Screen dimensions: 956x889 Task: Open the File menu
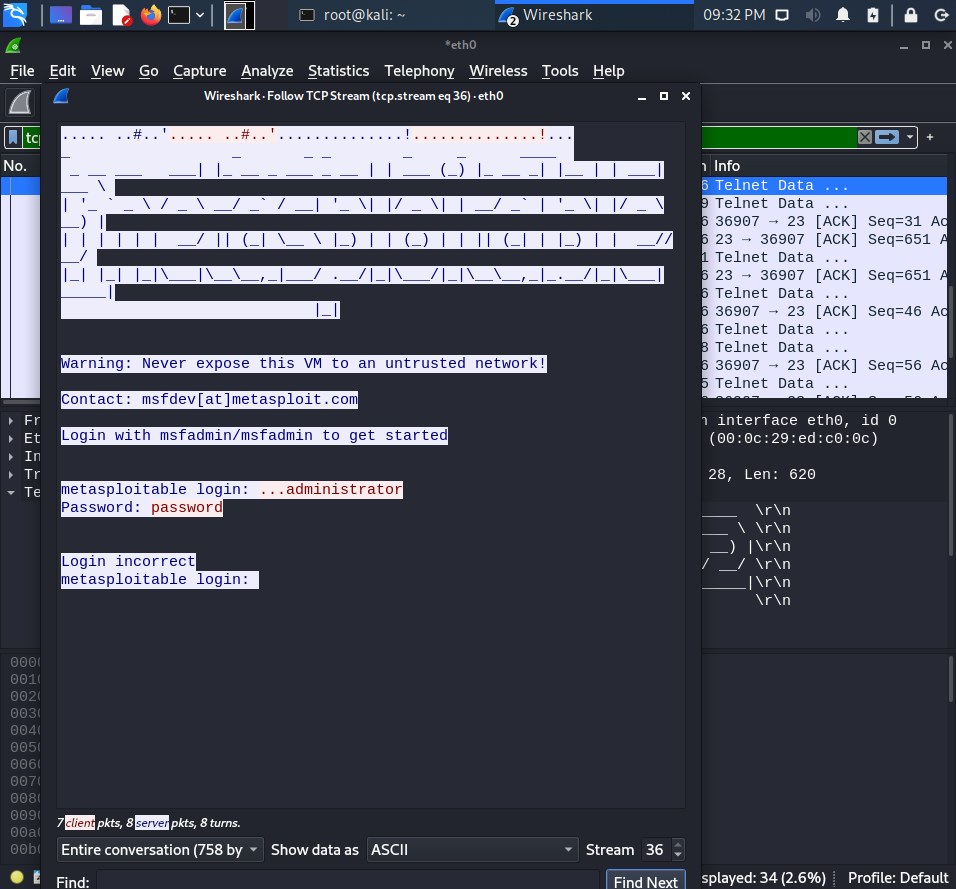[22, 71]
